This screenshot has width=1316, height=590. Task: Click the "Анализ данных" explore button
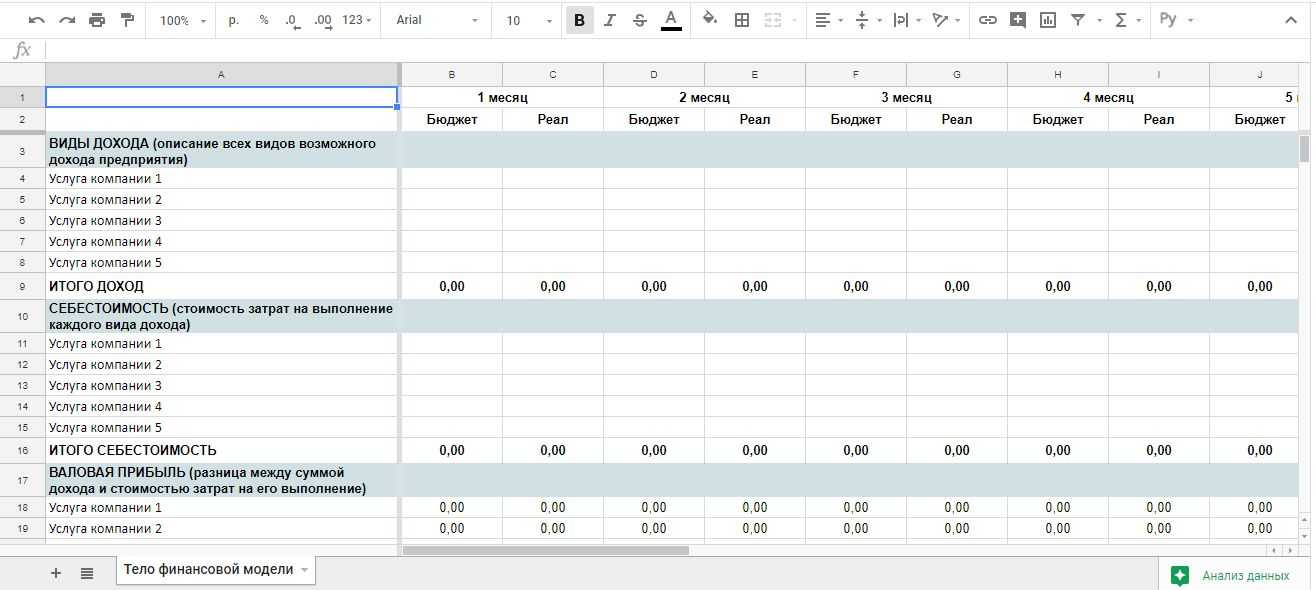(x=1231, y=575)
